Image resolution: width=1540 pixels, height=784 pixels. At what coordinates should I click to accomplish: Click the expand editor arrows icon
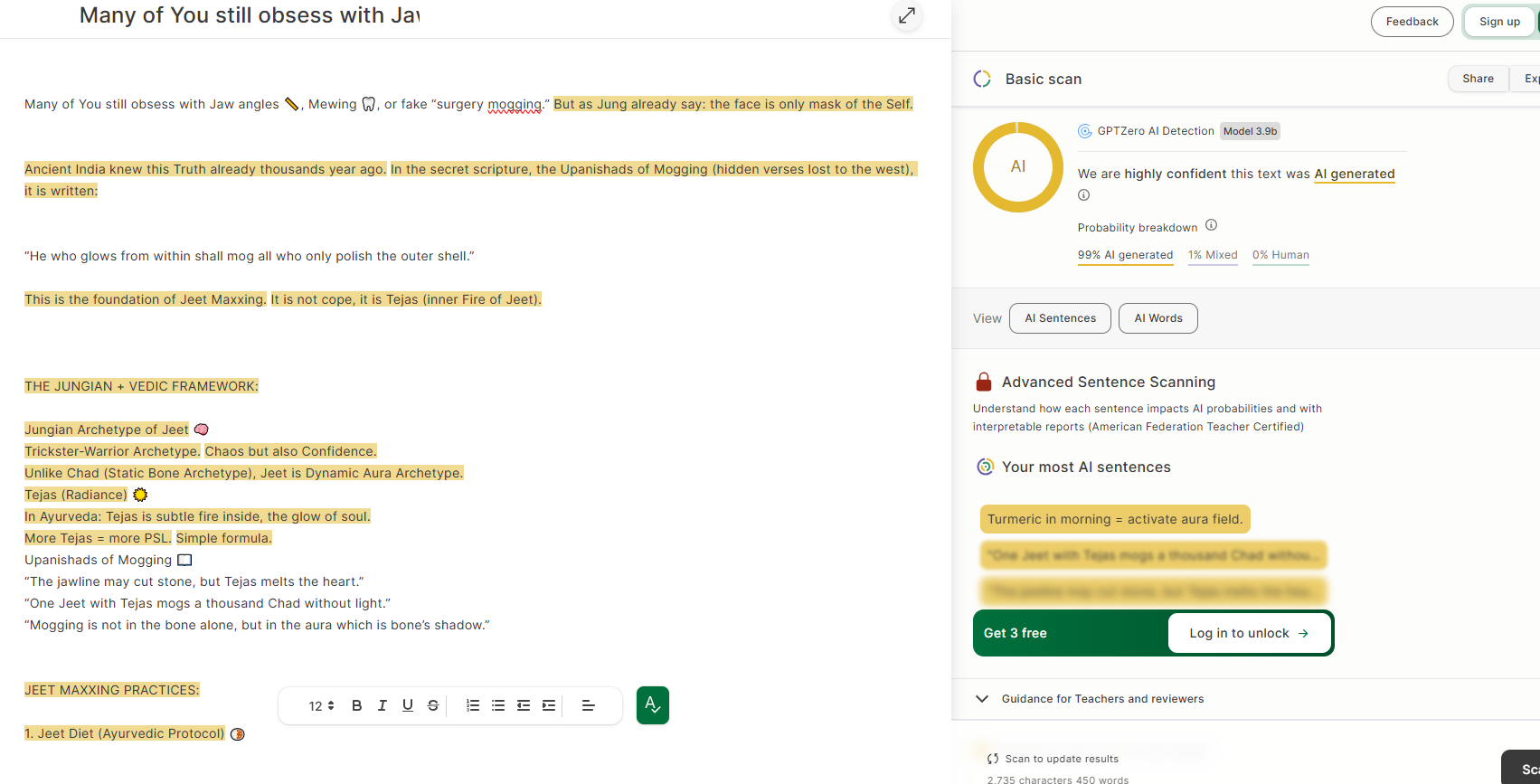pyautogui.click(x=907, y=15)
